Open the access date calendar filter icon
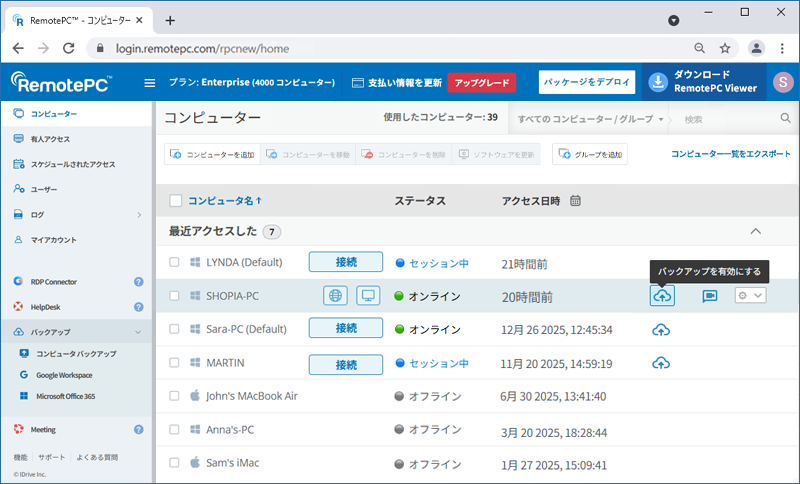 [x=575, y=200]
